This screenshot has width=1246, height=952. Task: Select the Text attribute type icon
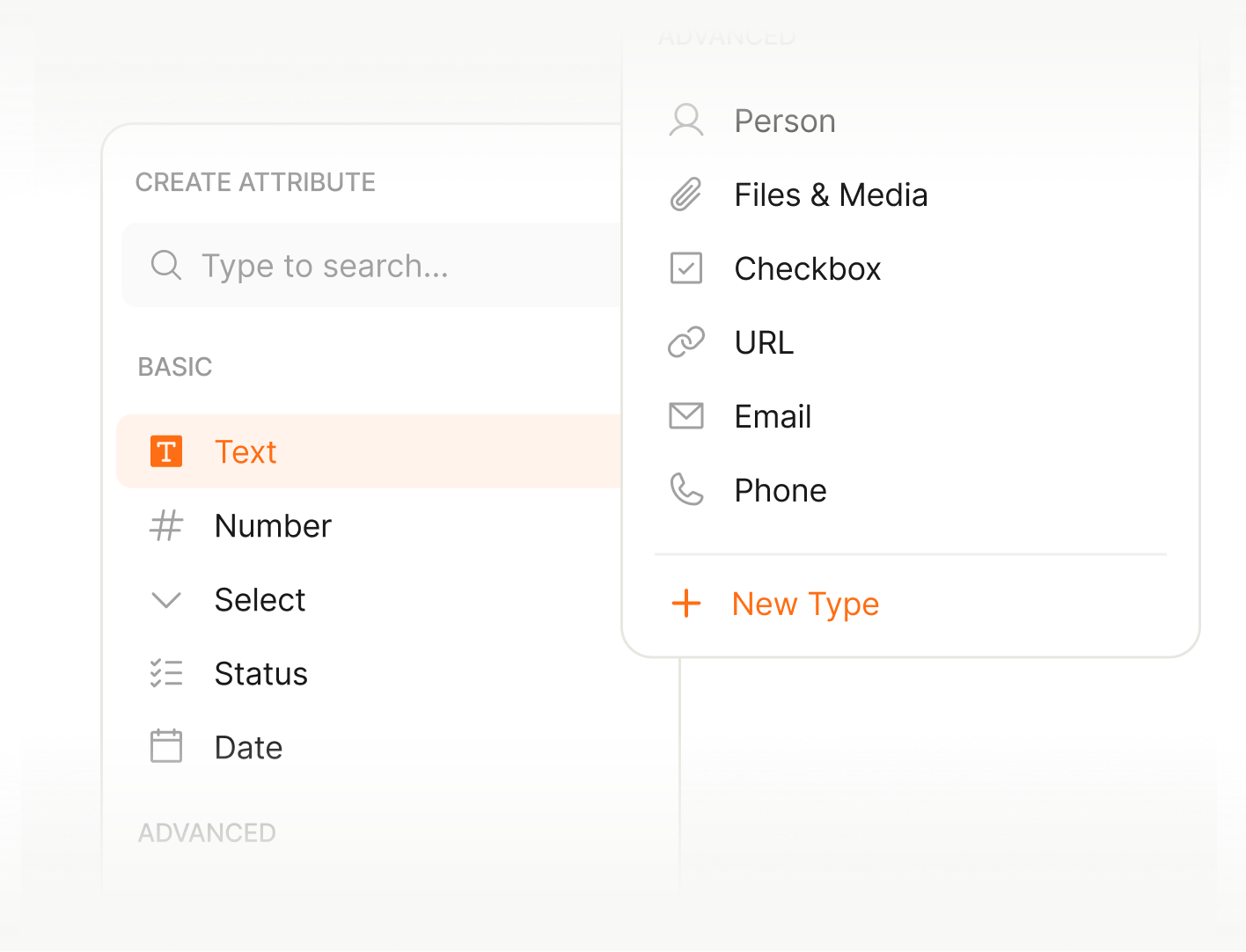point(166,451)
